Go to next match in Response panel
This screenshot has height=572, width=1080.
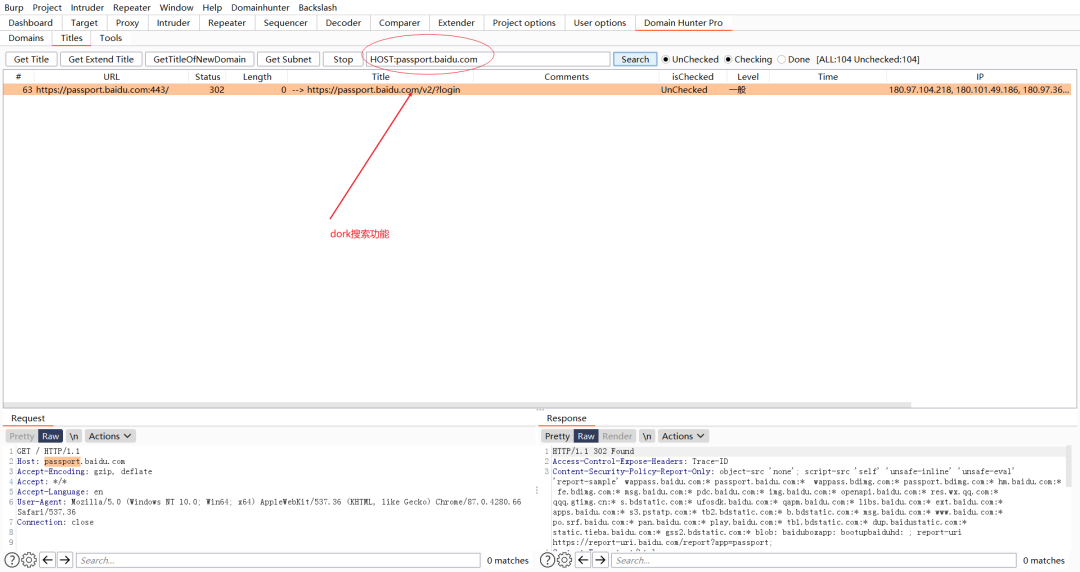pyautogui.click(x=600, y=560)
